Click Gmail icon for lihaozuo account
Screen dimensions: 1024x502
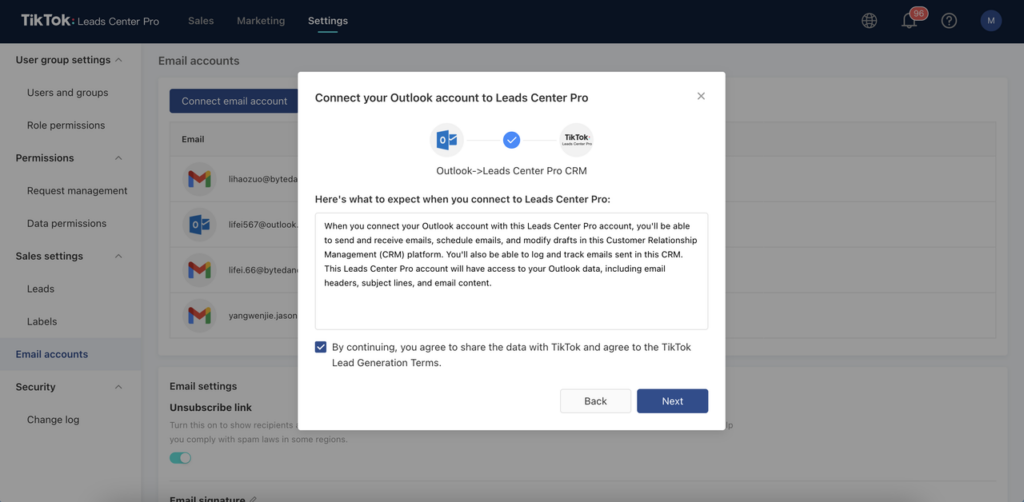tap(199, 178)
